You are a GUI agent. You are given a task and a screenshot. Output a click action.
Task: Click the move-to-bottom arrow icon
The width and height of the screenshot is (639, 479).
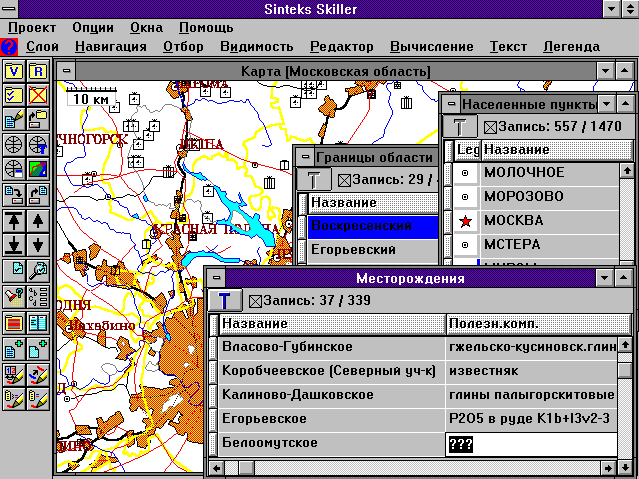click(x=14, y=244)
